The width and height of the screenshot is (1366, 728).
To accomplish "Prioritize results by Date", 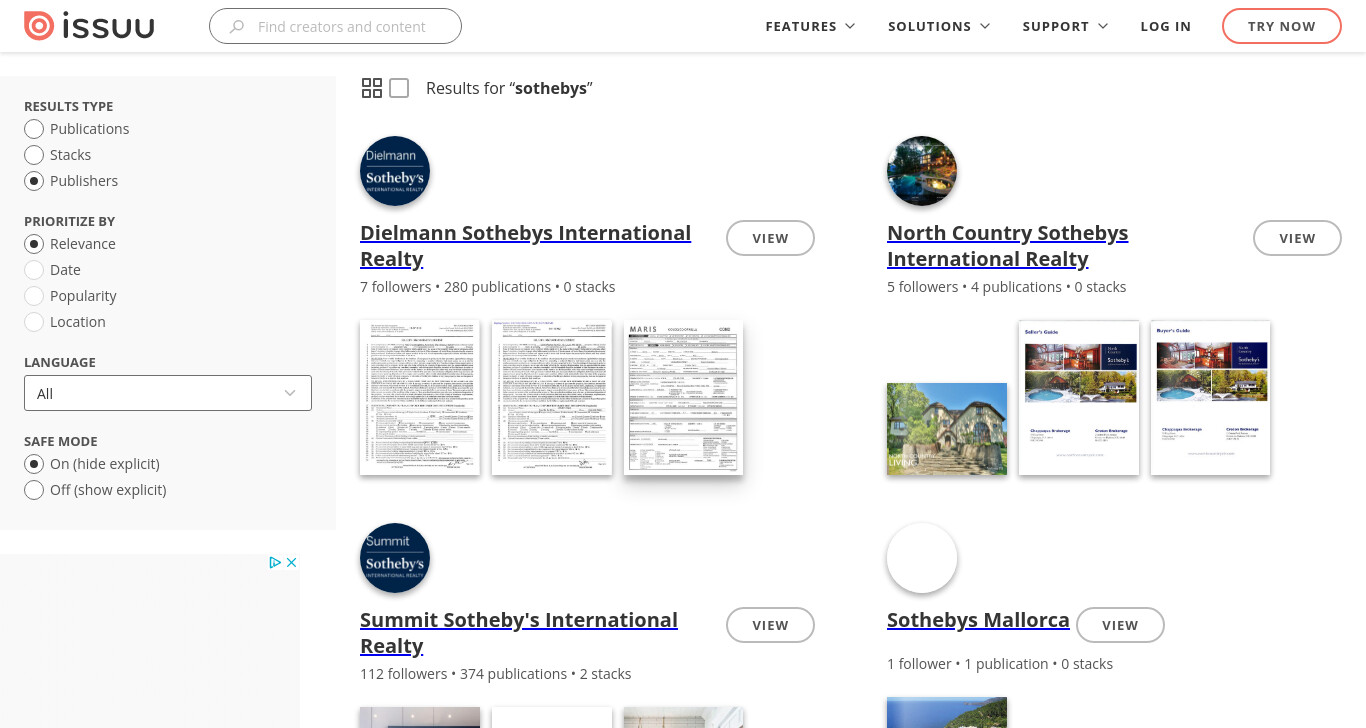I will click(34, 270).
